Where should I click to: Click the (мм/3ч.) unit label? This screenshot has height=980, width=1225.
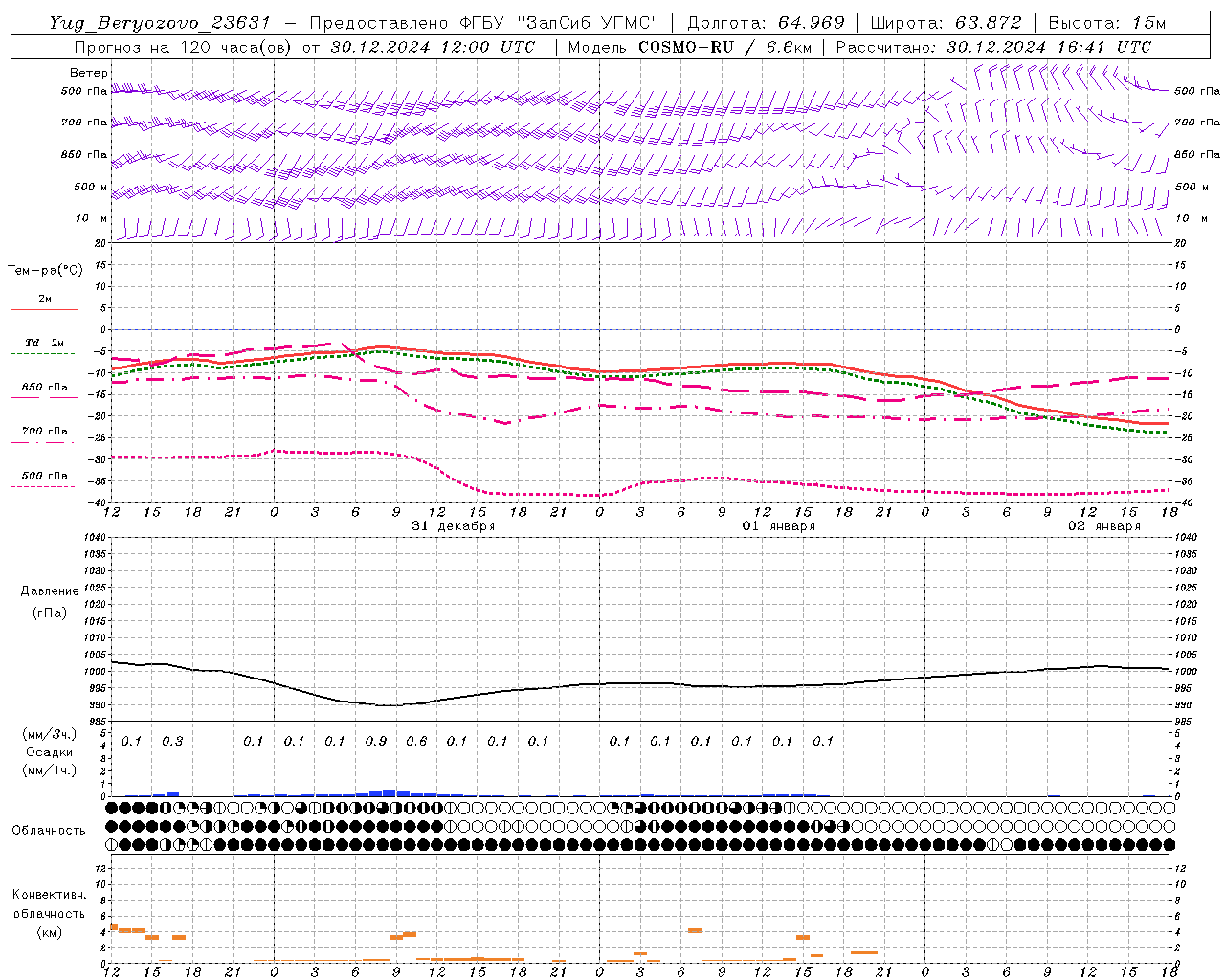pos(49,734)
